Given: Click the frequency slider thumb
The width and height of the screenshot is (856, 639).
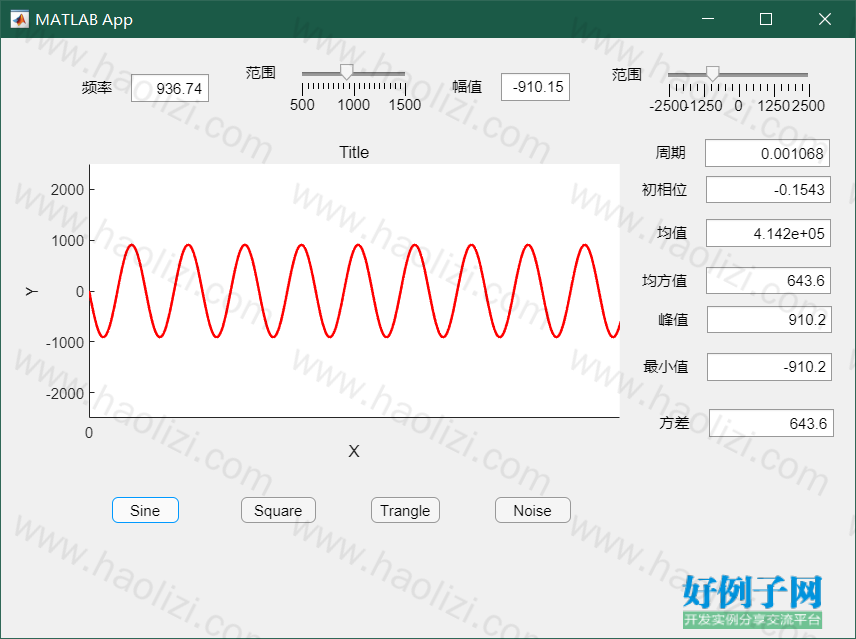Looking at the screenshot, I should point(347,72).
